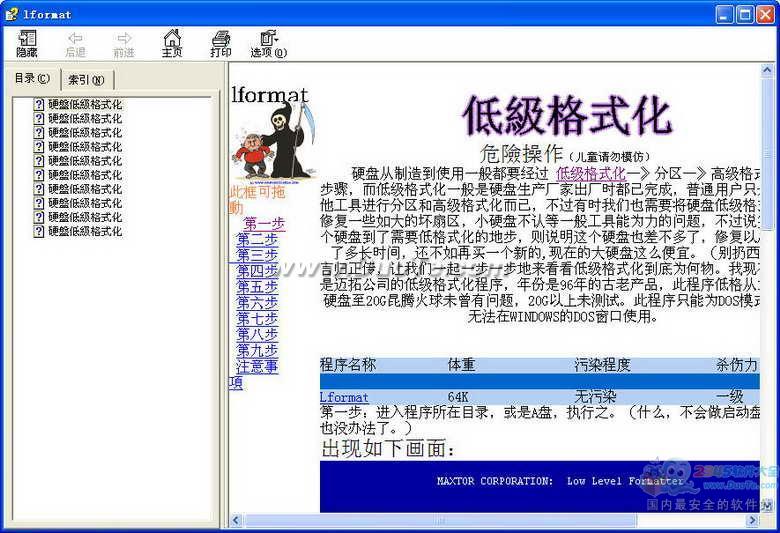Go to 主页 (Home) via toolbar
The width and height of the screenshot is (780, 533).
[172, 44]
